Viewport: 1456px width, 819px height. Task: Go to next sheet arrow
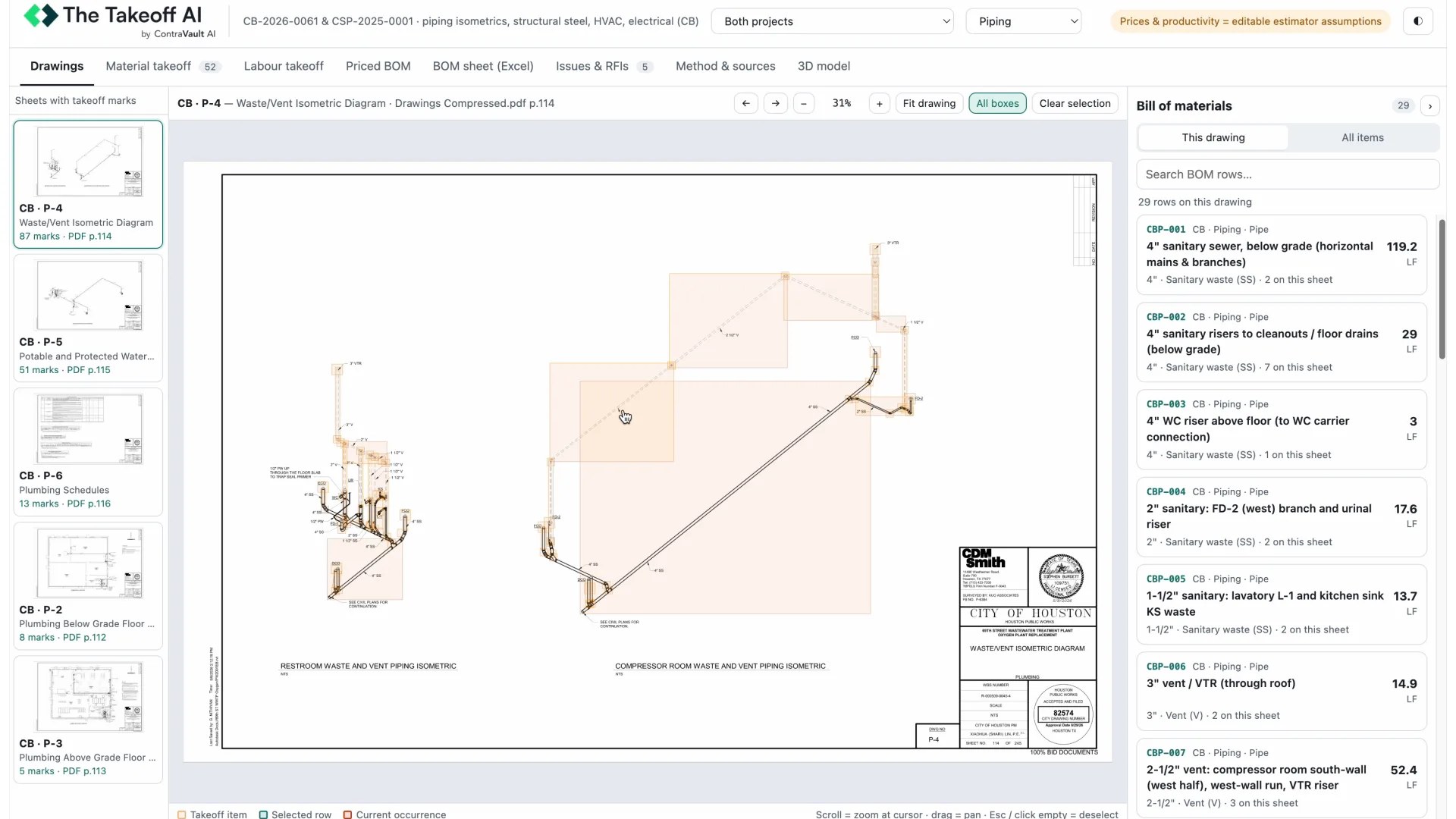(775, 103)
